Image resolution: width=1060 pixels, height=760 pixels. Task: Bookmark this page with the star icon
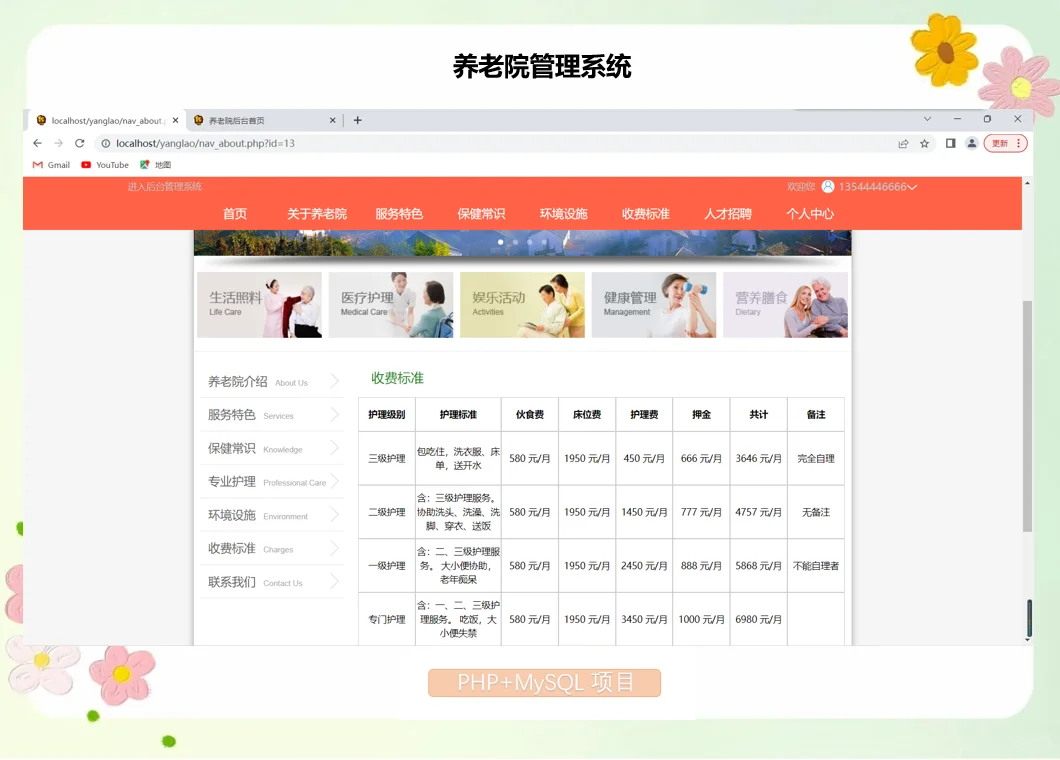(924, 143)
